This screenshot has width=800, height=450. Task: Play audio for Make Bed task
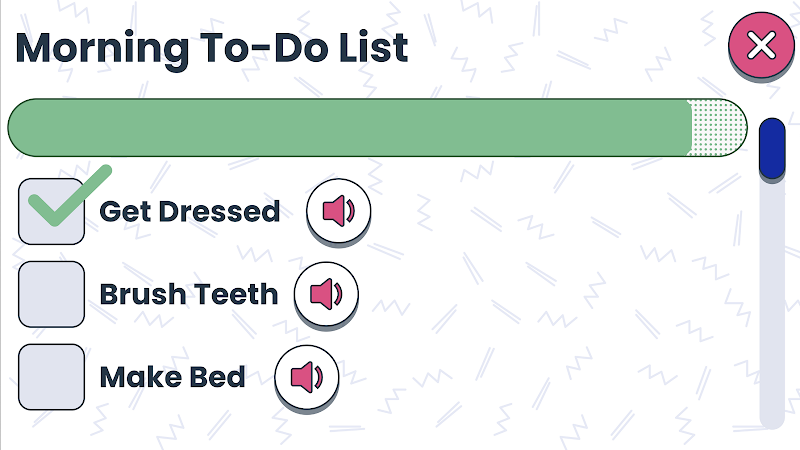click(307, 377)
